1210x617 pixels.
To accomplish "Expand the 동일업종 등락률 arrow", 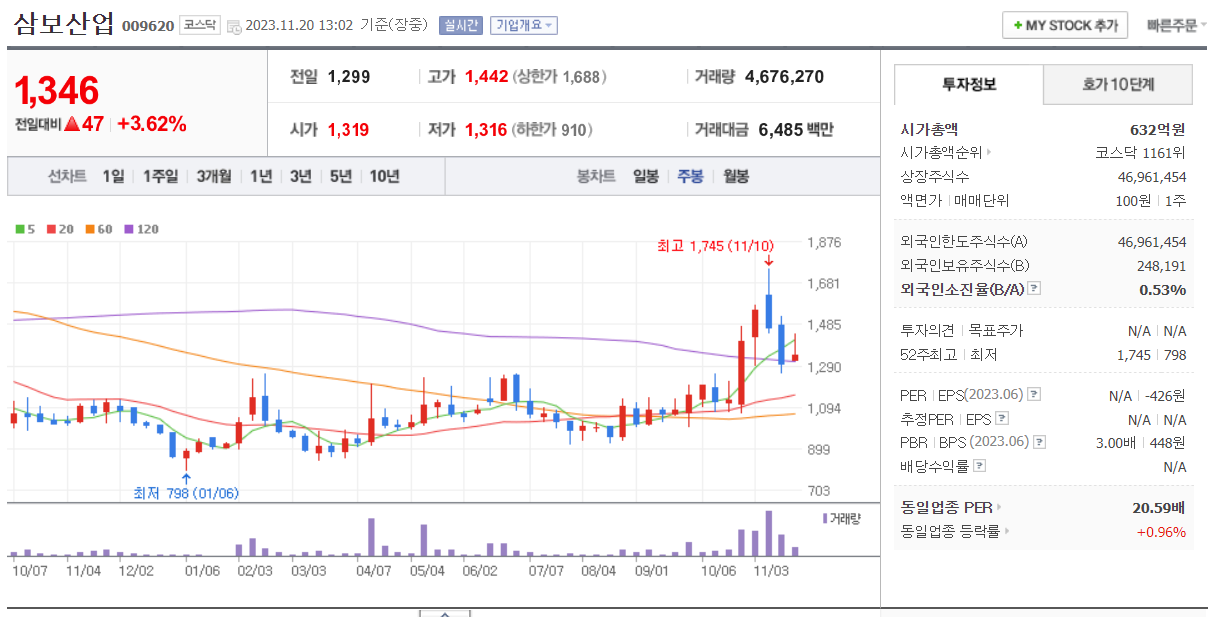I will click(x=1006, y=532).
